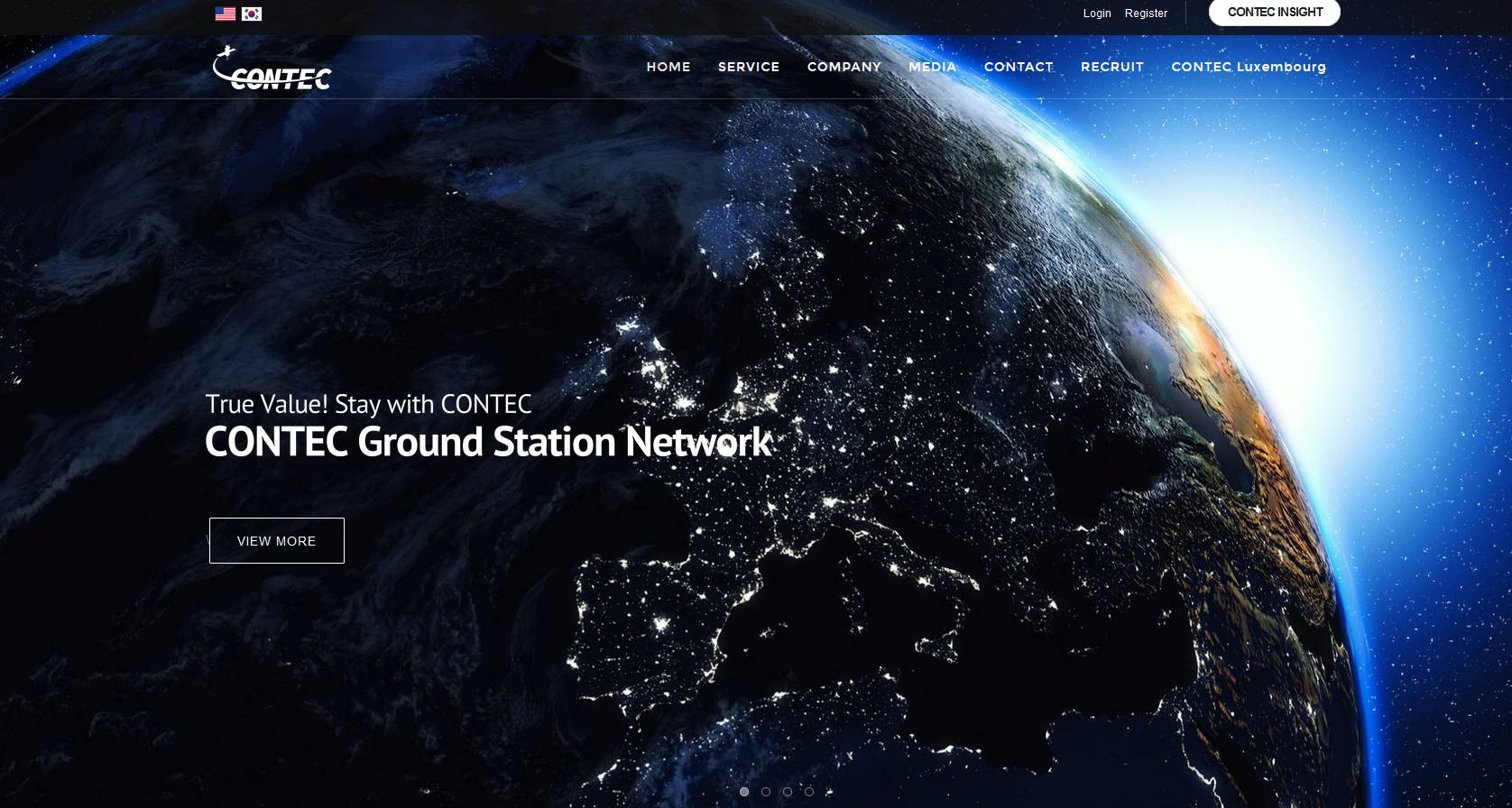Click the 'CONTEC Ground Station Network' headline
This screenshot has width=1512, height=808.
pos(488,442)
